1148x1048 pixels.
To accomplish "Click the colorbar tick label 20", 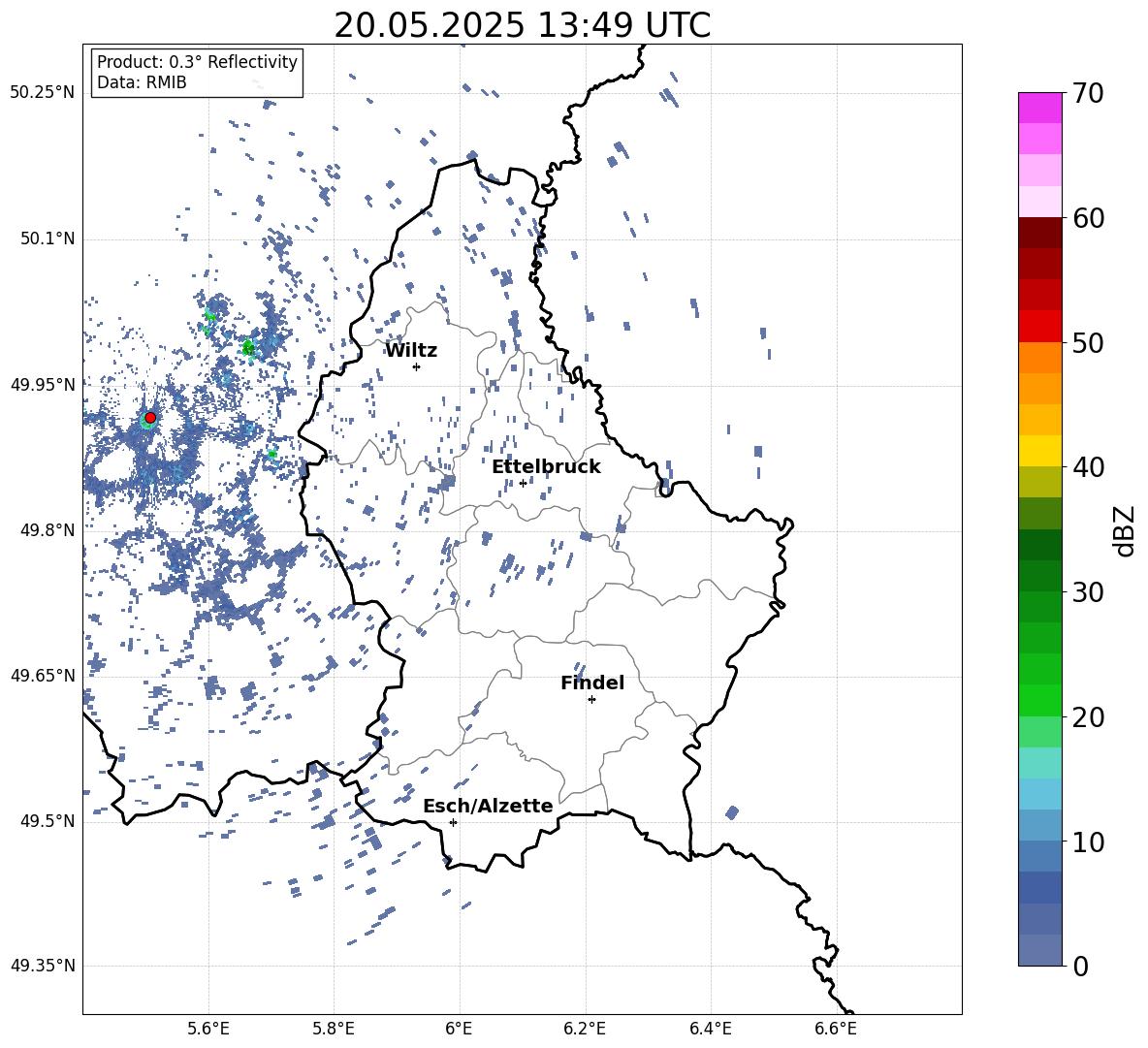I will coord(1088,716).
